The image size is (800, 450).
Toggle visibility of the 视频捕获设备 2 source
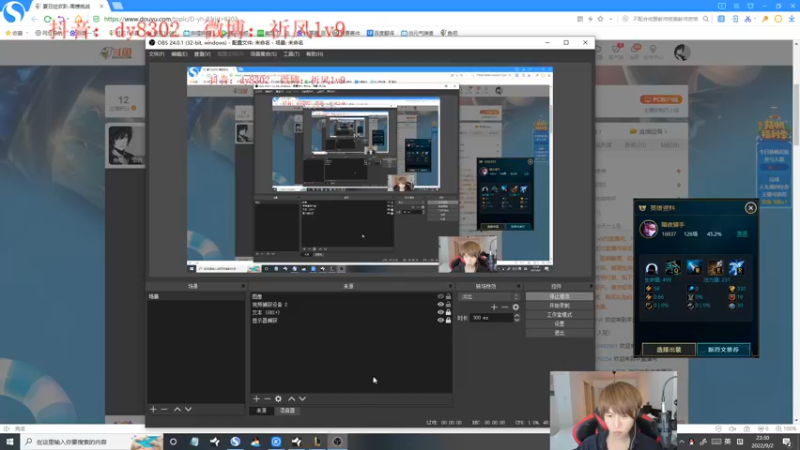tap(440, 305)
